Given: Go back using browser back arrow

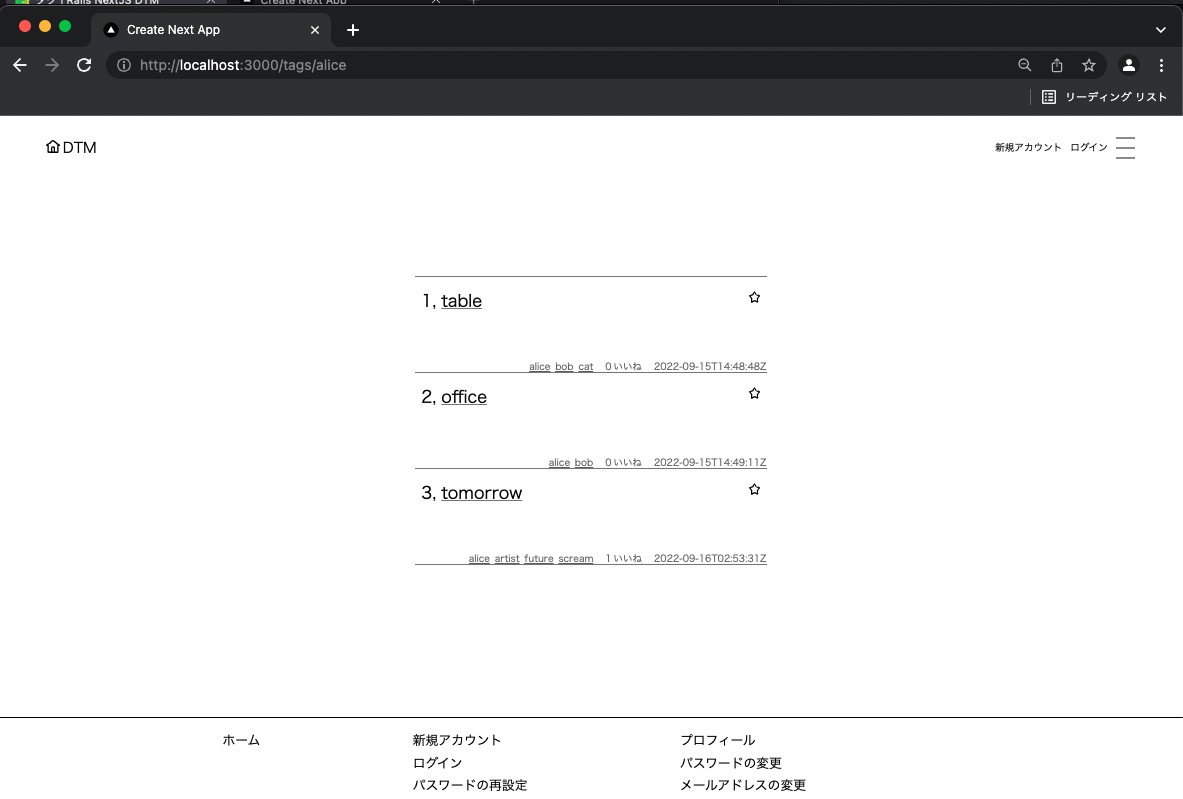Looking at the screenshot, I should click(20, 65).
